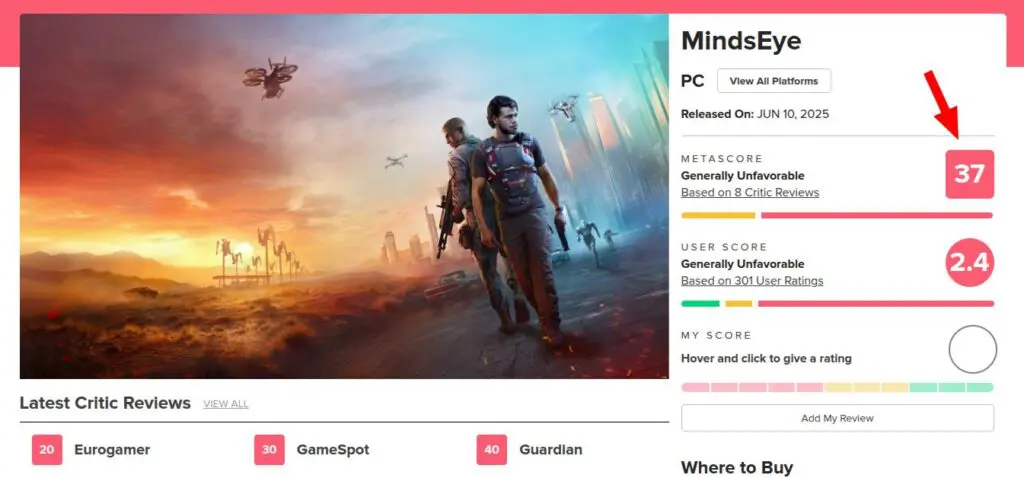Viewport: 1024px width, 478px height.
Task: Click the 2.4 user score circle
Action: (x=970, y=263)
